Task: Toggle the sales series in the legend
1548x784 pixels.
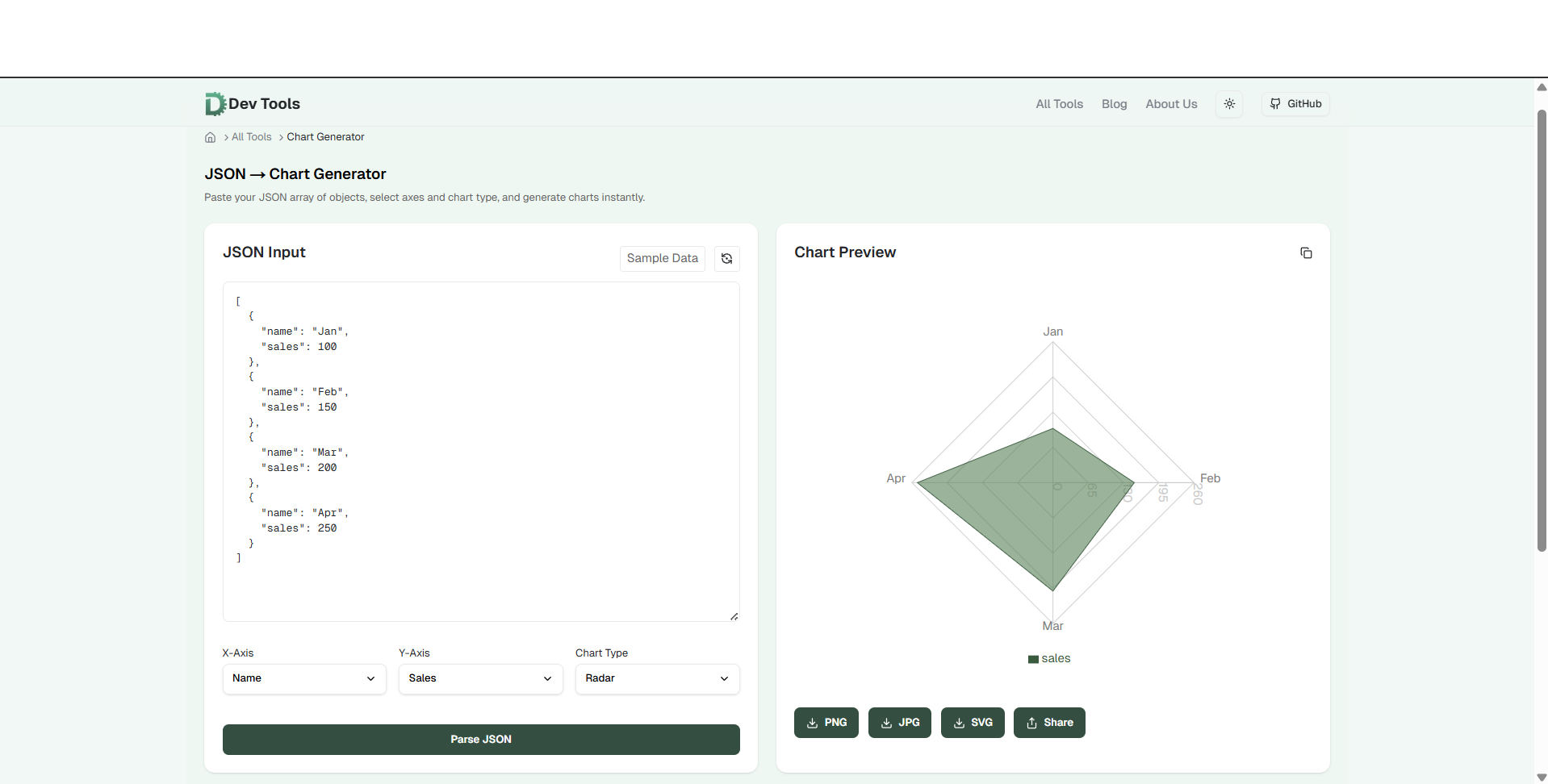Action: tap(1048, 658)
